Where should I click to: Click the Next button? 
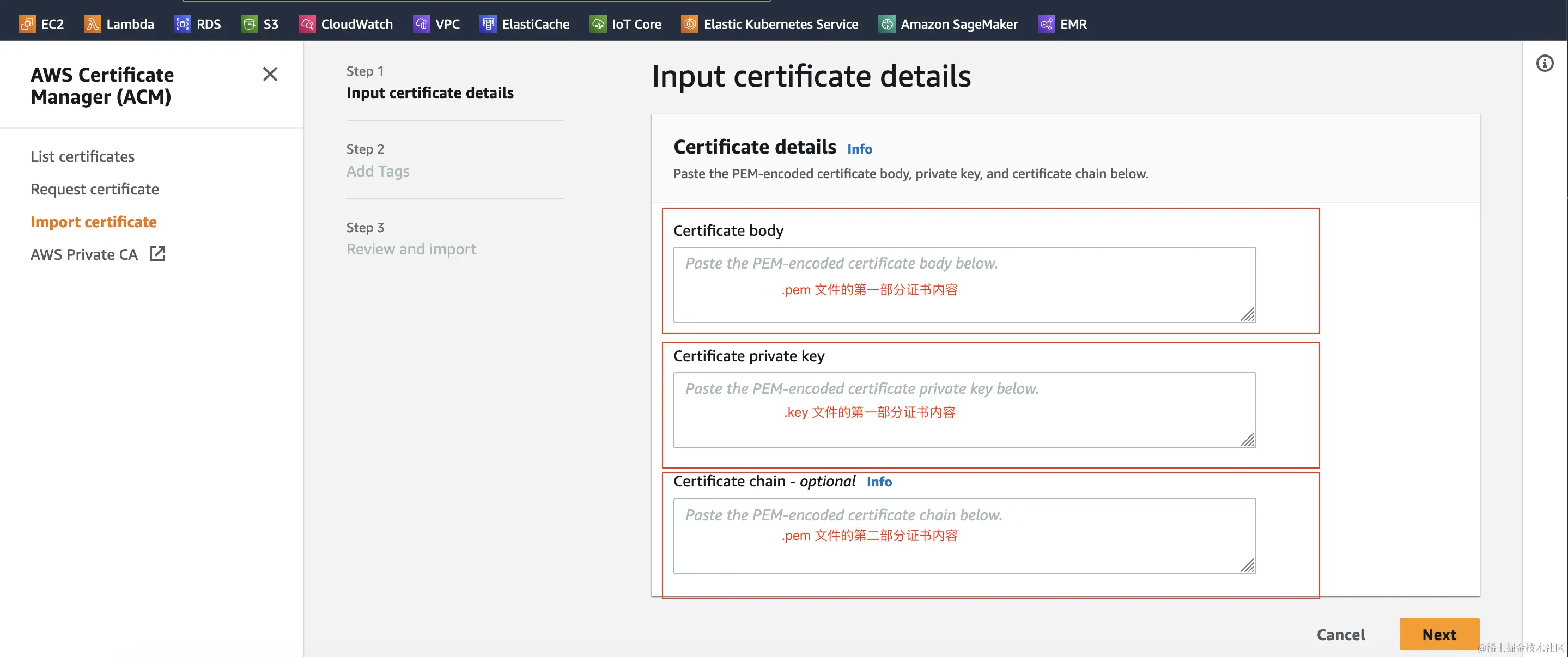(1438, 634)
